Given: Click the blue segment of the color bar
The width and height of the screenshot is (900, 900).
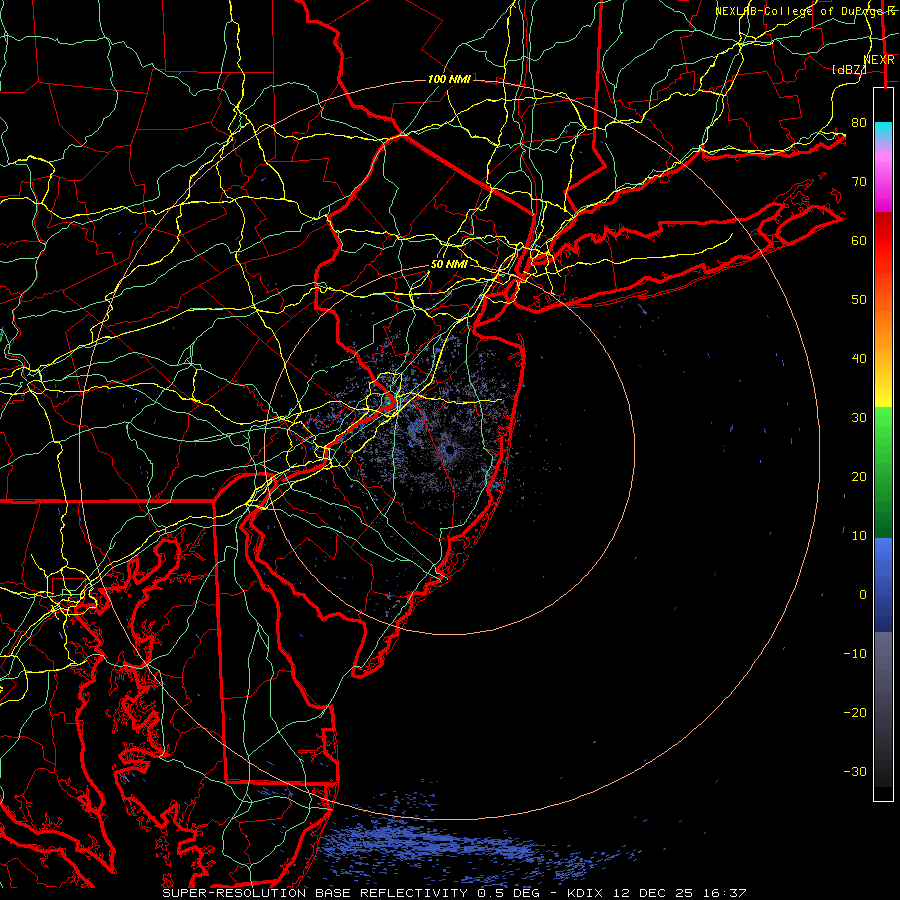Looking at the screenshot, I should tap(883, 584).
